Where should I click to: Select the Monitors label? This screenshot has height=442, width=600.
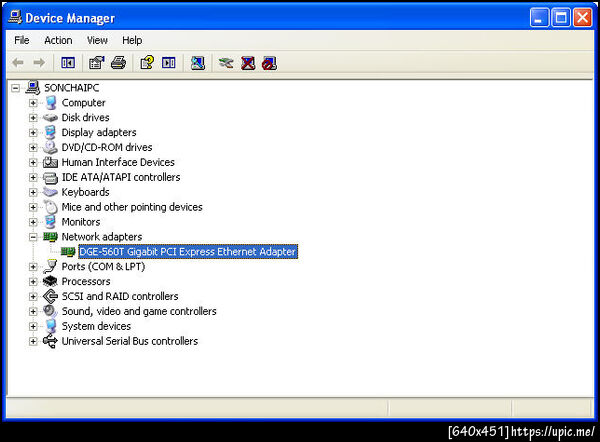(x=81, y=222)
